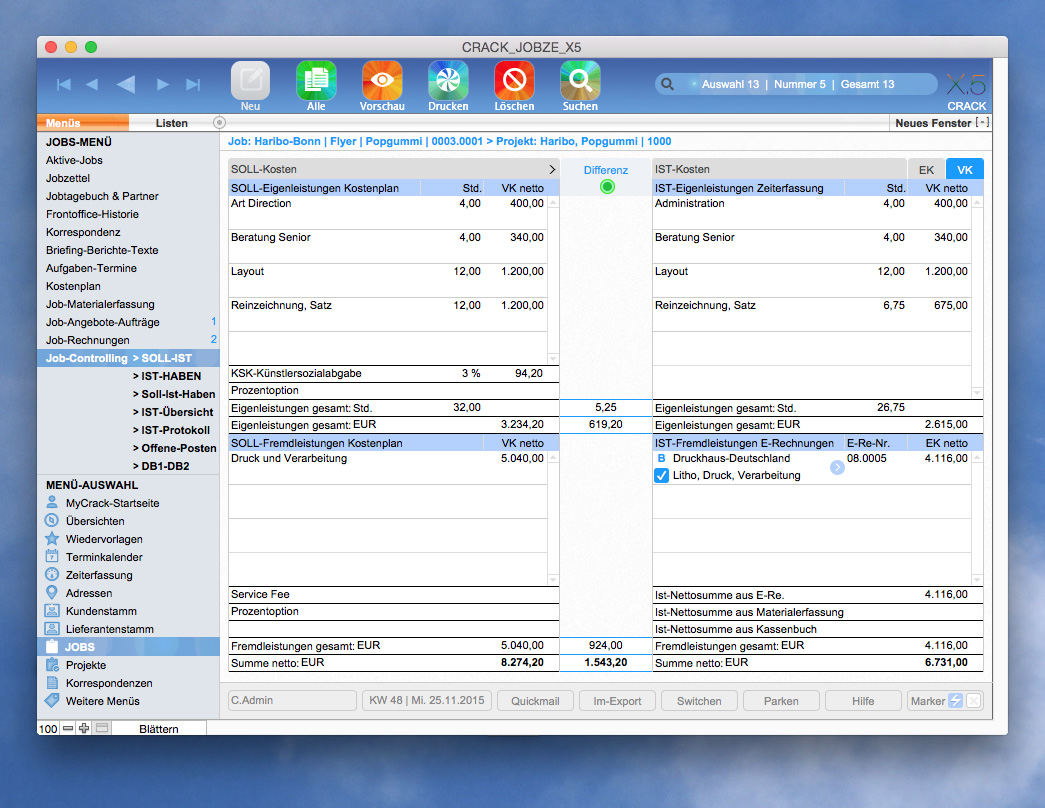The height and width of the screenshot is (808, 1045).
Task: Switch cost display to EK
Action: [x=926, y=169]
